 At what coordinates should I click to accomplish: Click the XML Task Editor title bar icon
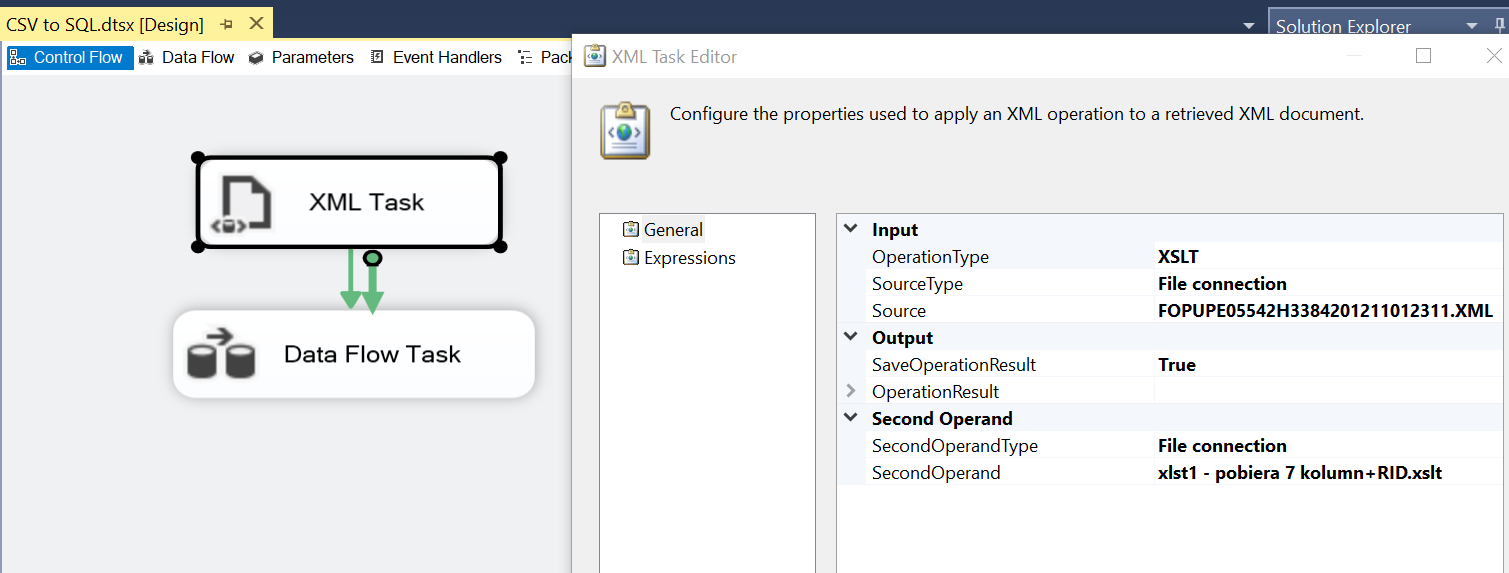point(595,57)
